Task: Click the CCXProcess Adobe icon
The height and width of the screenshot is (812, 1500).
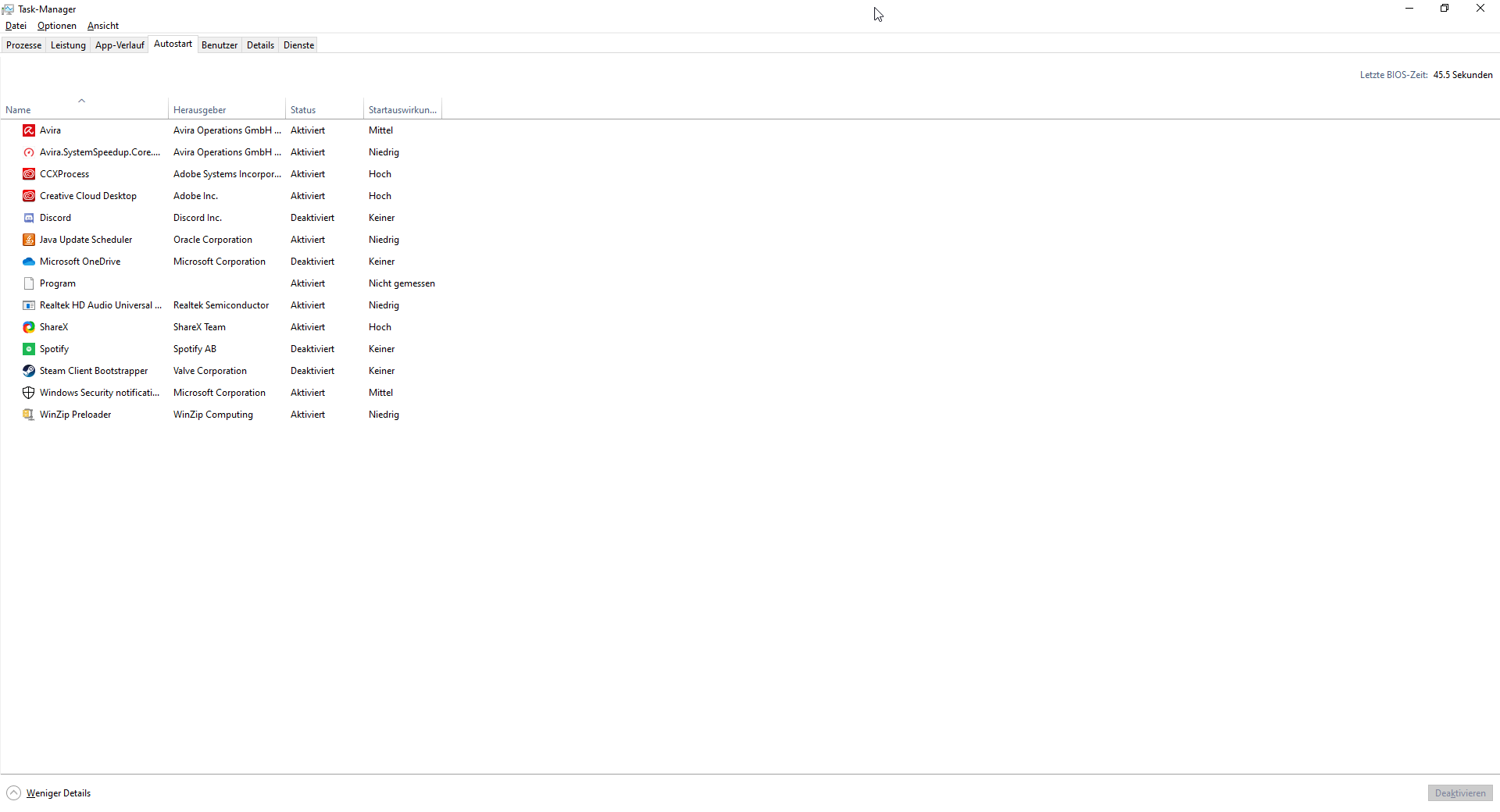Action: click(x=29, y=174)
